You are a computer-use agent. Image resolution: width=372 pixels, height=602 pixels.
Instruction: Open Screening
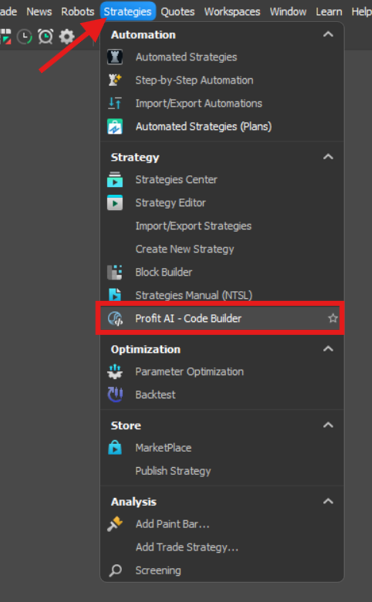[222, 571]
